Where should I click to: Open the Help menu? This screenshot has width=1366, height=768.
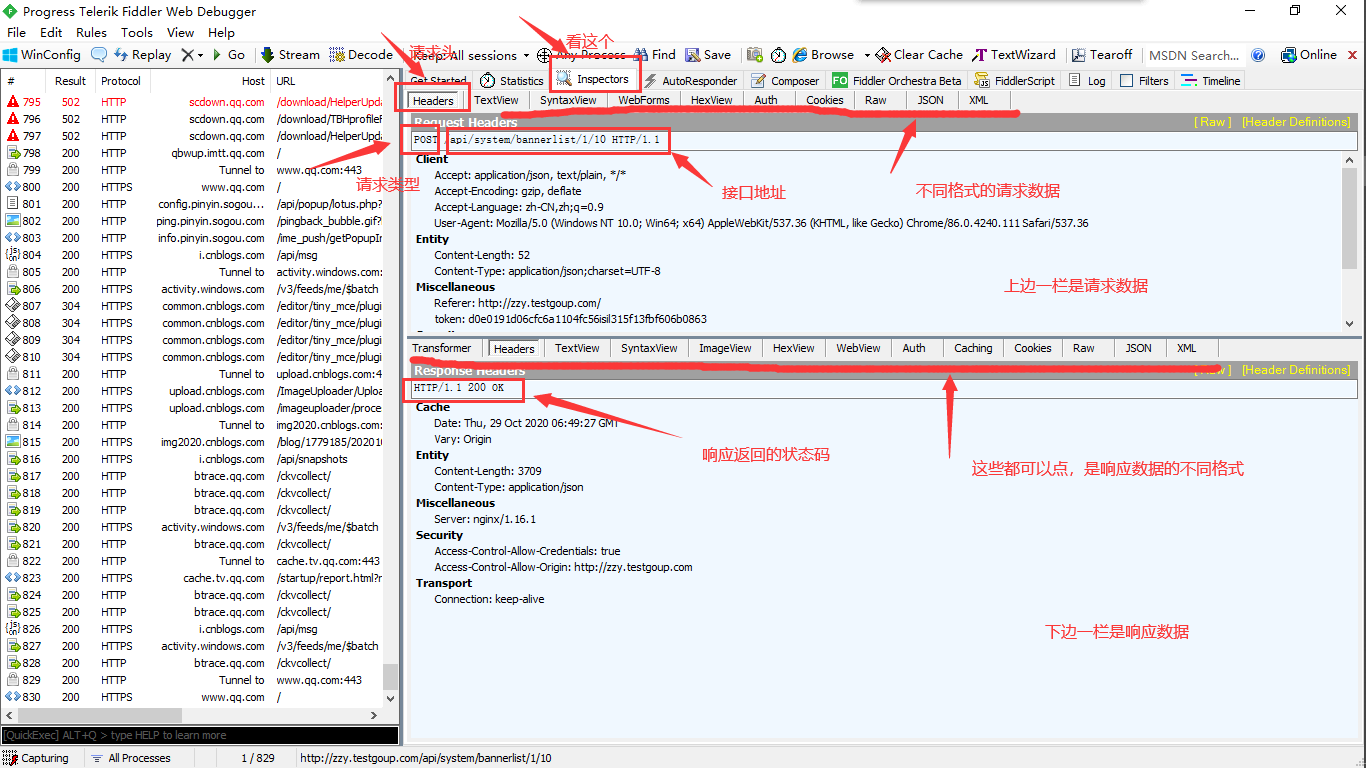tap(221, 32)
